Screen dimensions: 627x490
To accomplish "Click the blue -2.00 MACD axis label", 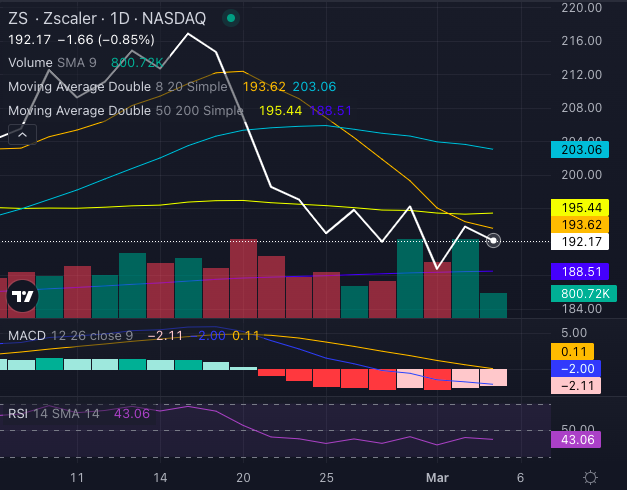I will click(x=577, y=369).
